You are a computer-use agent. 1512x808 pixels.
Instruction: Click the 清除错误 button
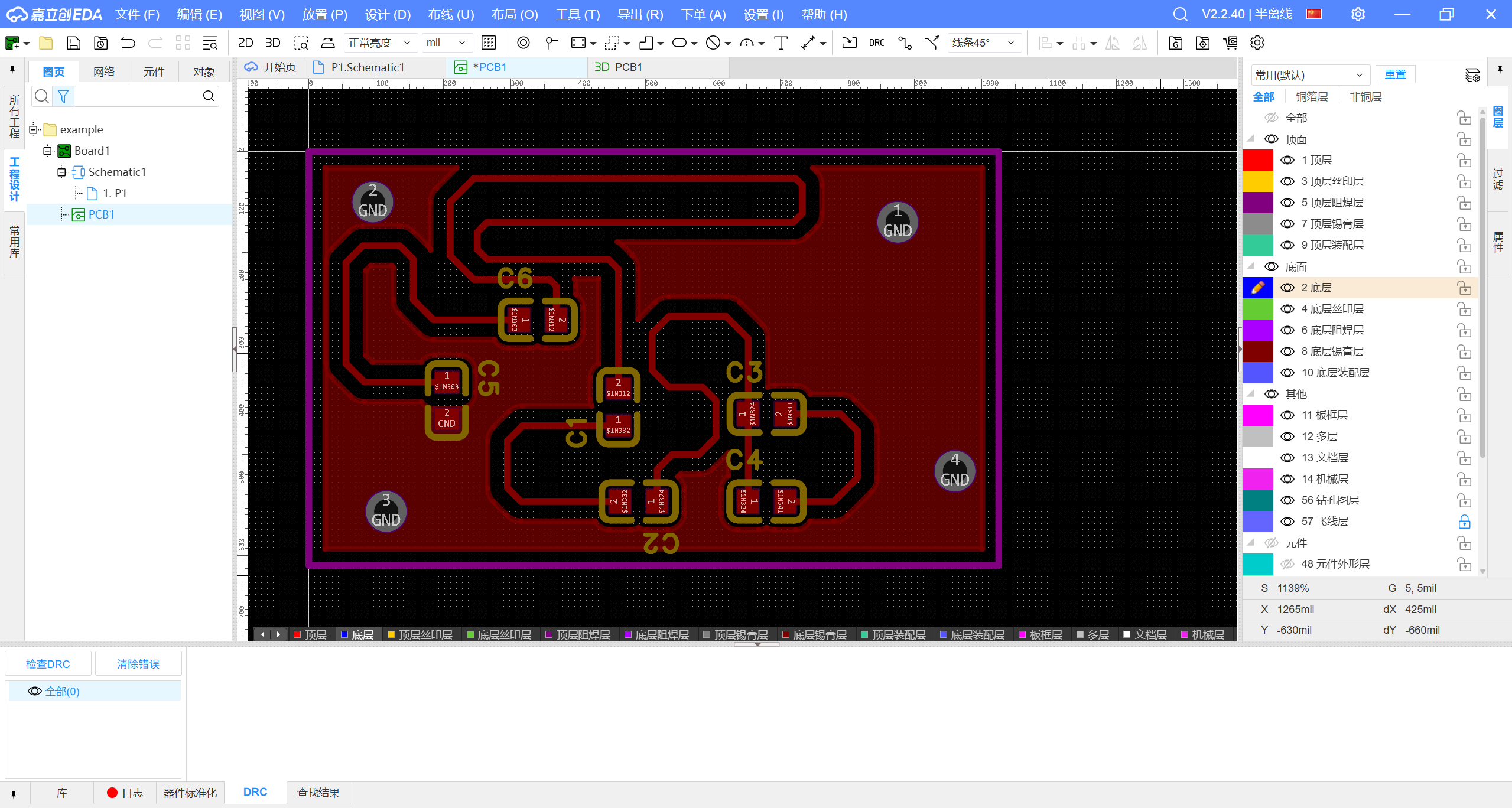point(138,664)
